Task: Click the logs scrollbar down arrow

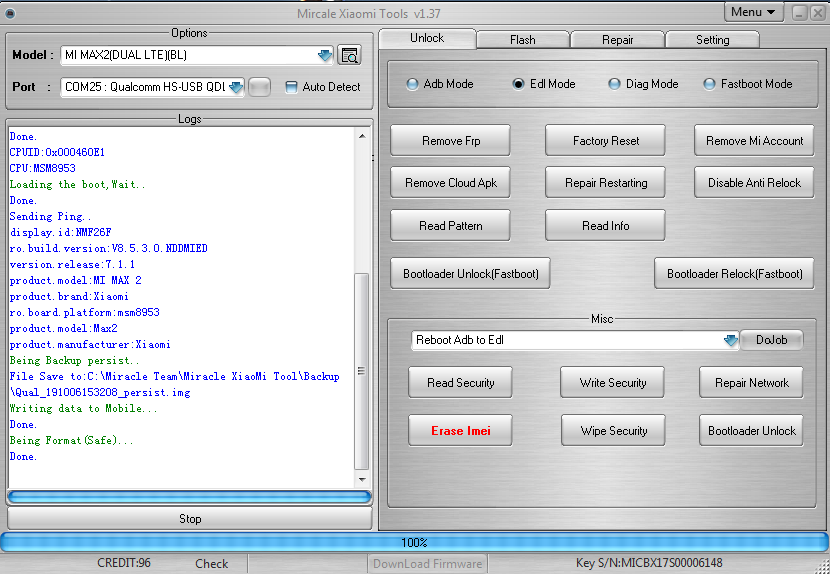Action: pos(362,480)
